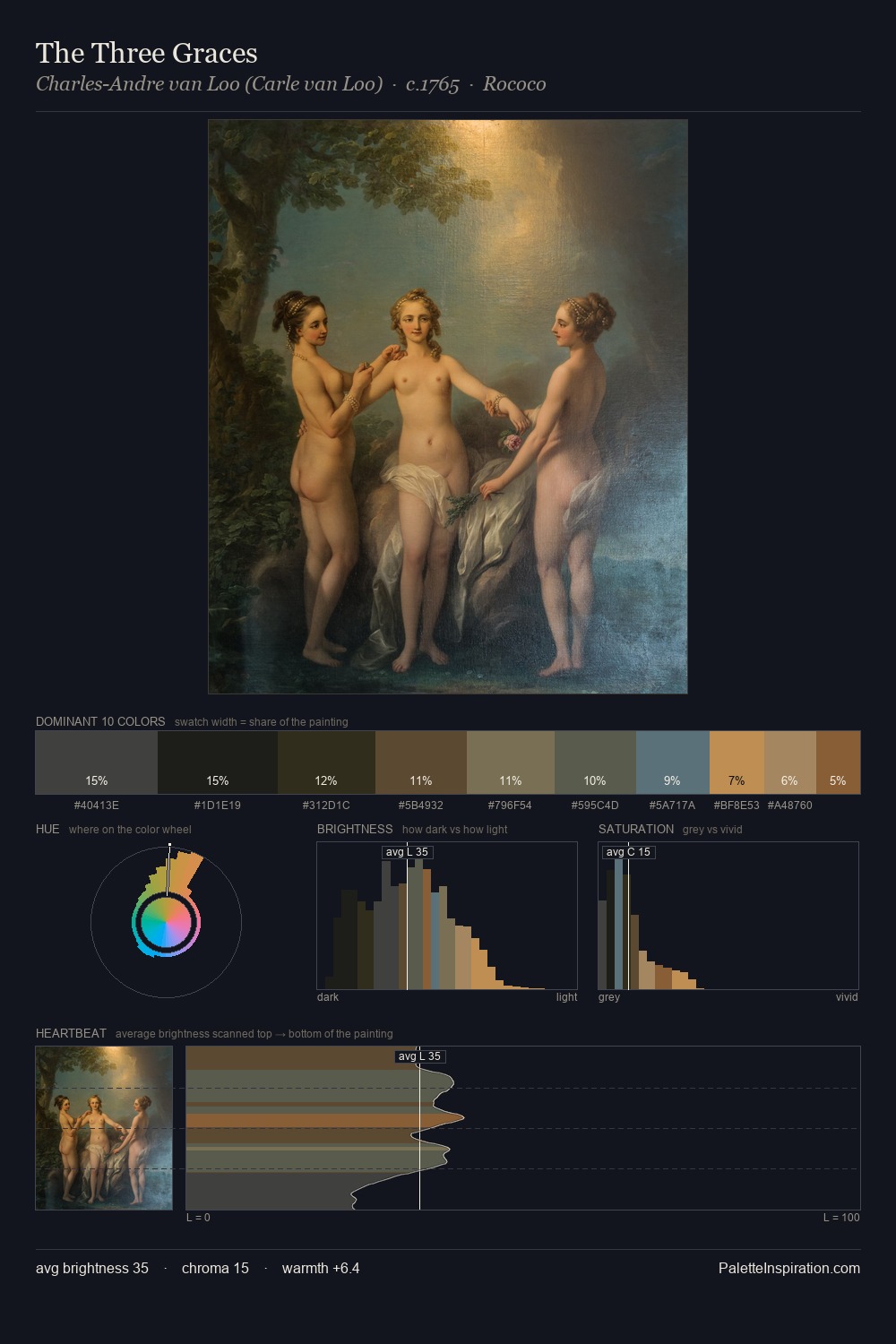Pick the 5% brown swatch
The height and width of the screenshot is (1344, 896).
[x=838, y=762]
